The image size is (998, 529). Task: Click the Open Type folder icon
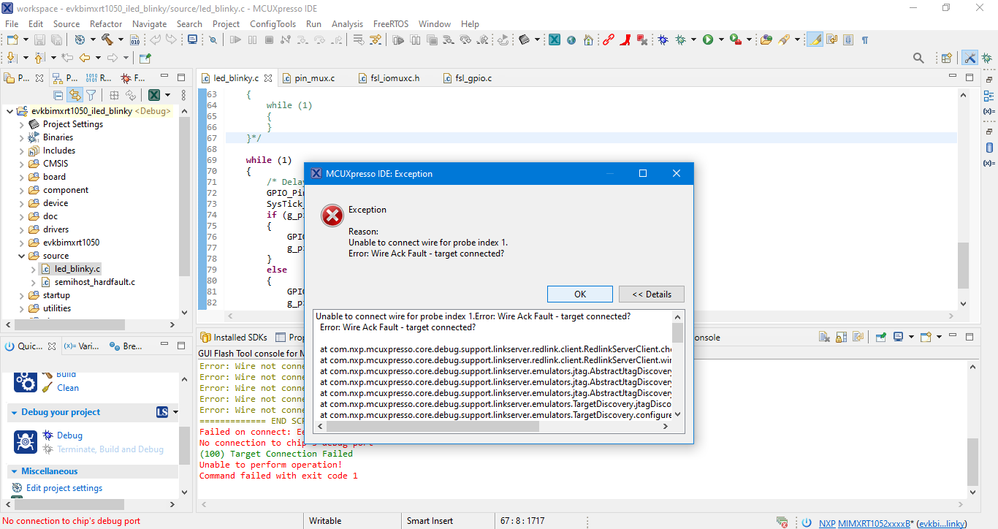click(766, 39)
